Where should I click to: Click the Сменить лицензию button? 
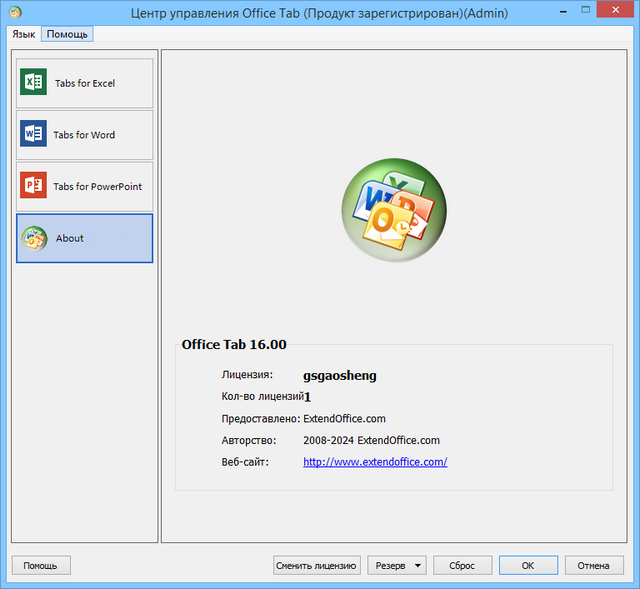[316, 565]
